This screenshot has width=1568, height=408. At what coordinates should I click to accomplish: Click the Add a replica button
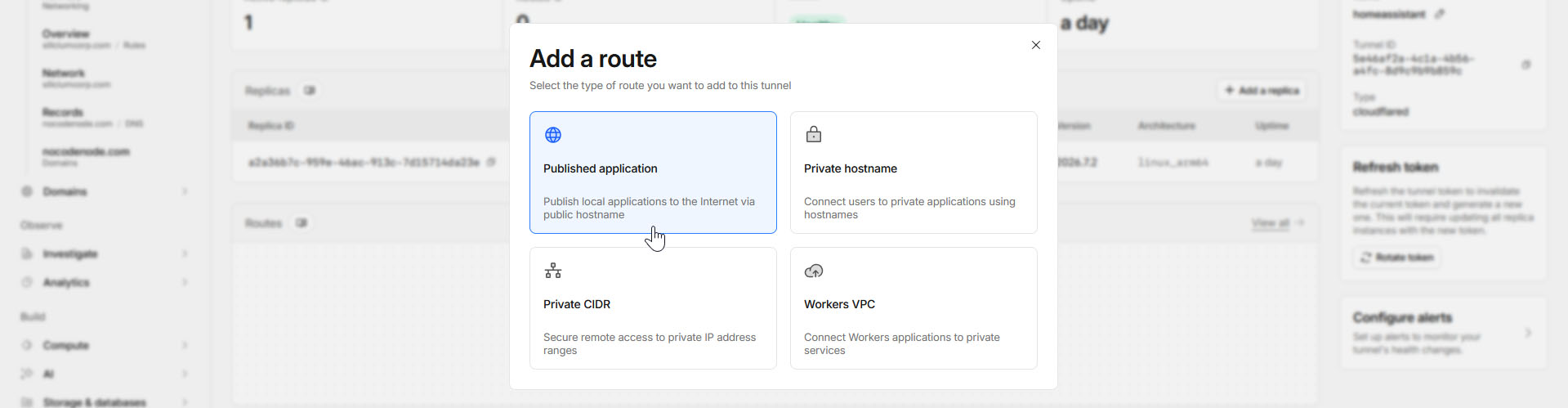[1262, 90]
